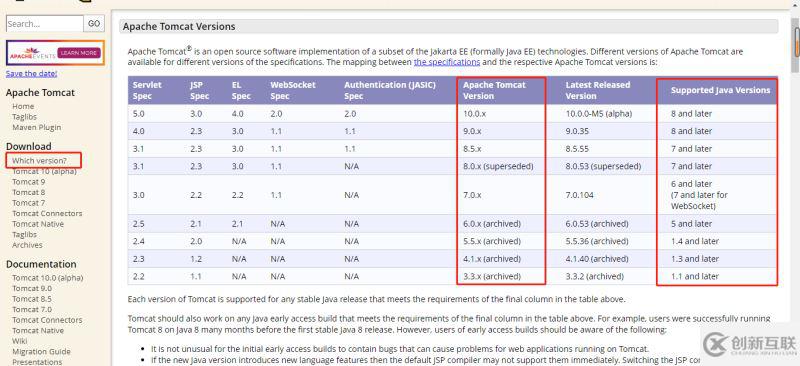
Task: Go to the Home link under Apache Tomcat
Action: pyautogui.click(x=23, y=106)
